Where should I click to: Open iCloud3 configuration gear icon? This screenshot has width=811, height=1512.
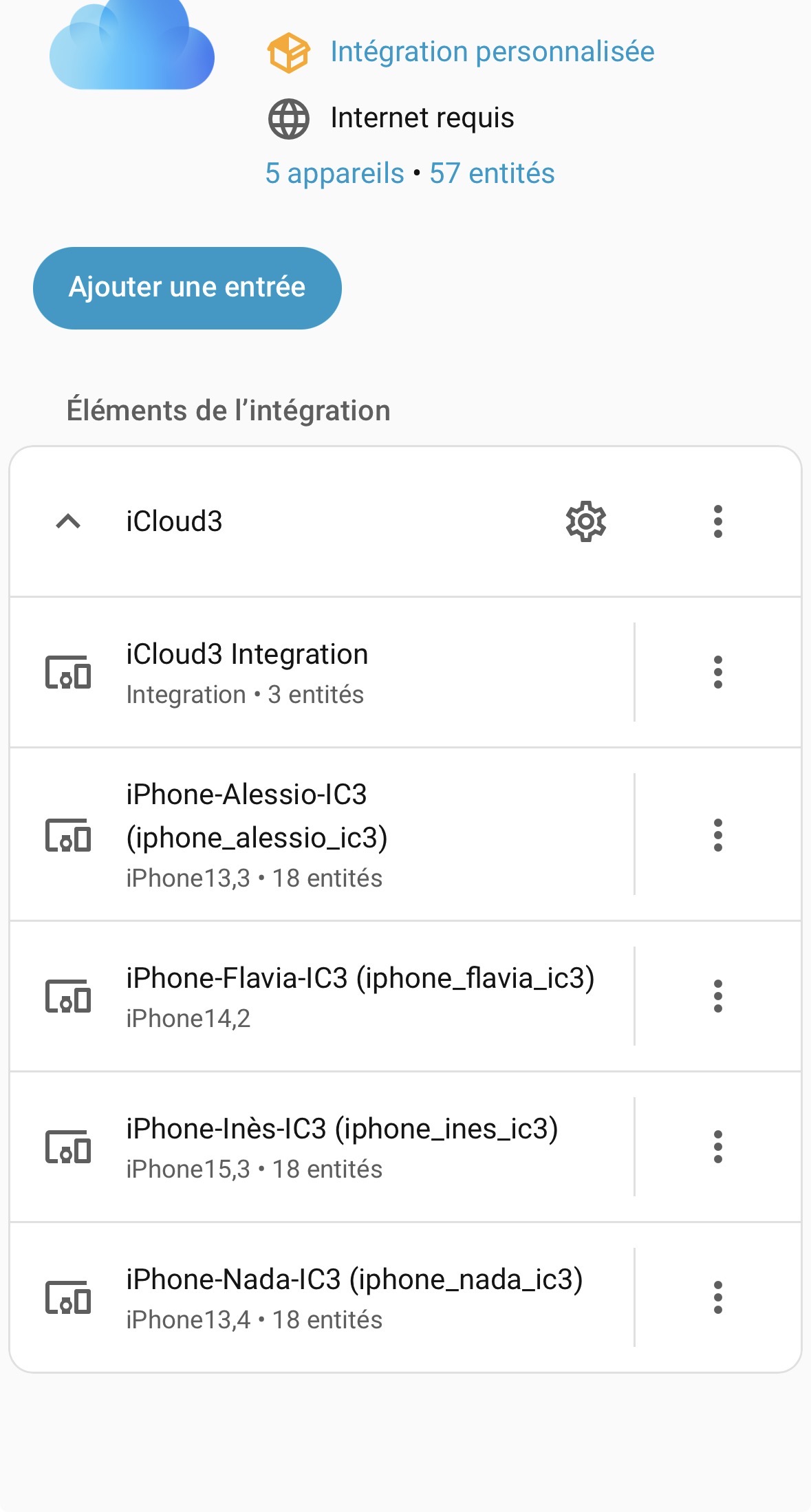(585, 521)
